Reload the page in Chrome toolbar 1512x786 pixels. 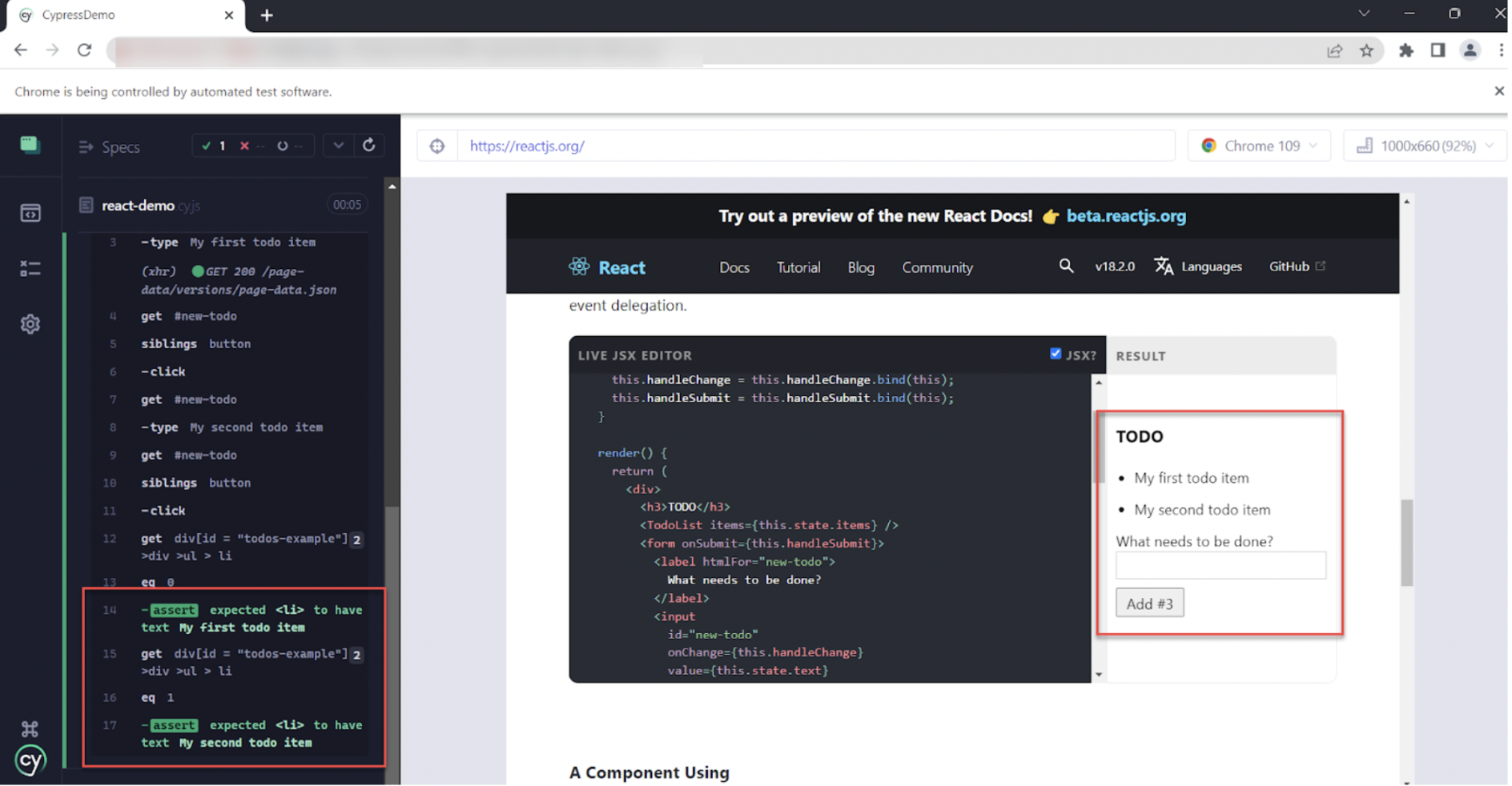pyautogui.click(x=84, y=50)
